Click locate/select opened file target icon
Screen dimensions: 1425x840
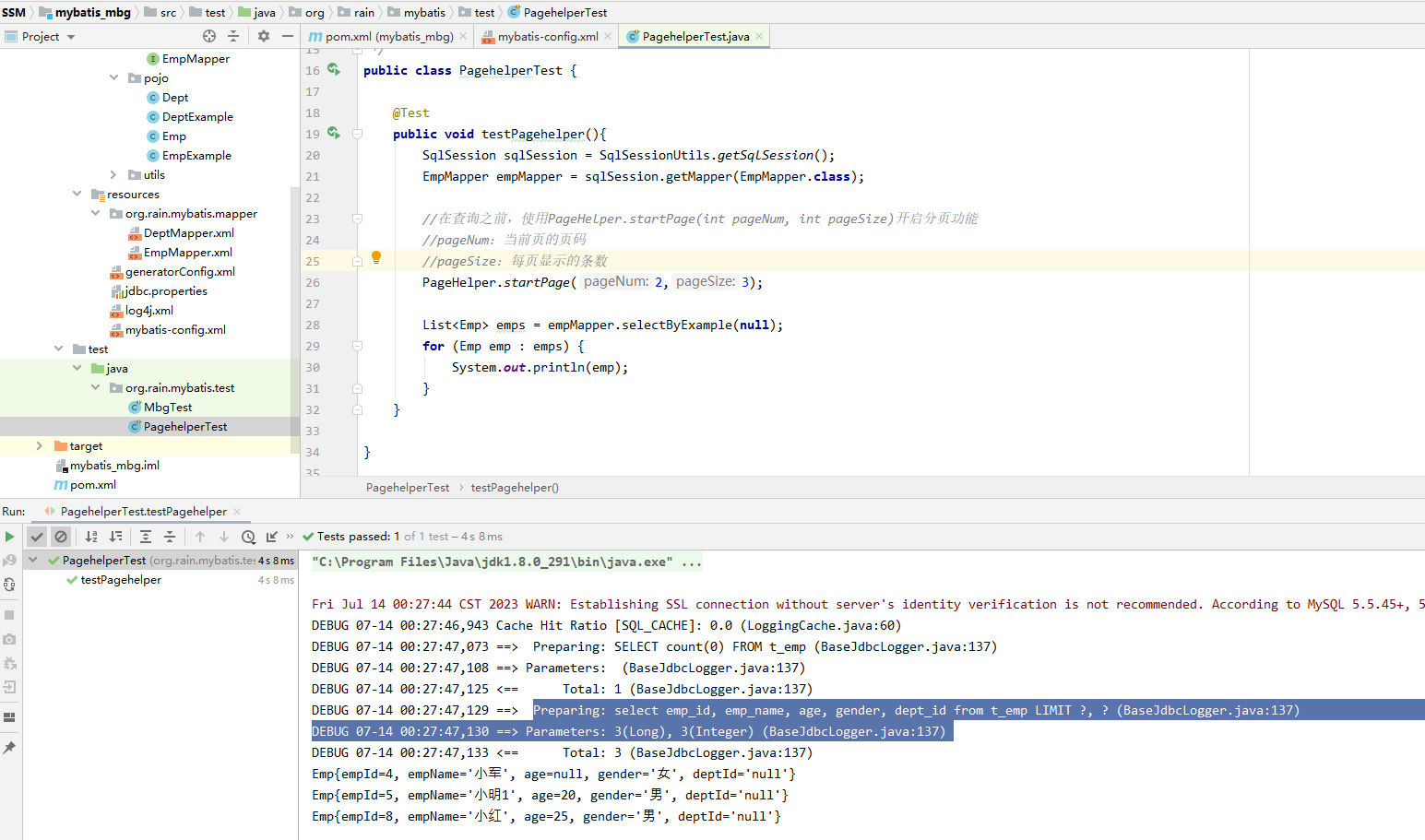209,36
